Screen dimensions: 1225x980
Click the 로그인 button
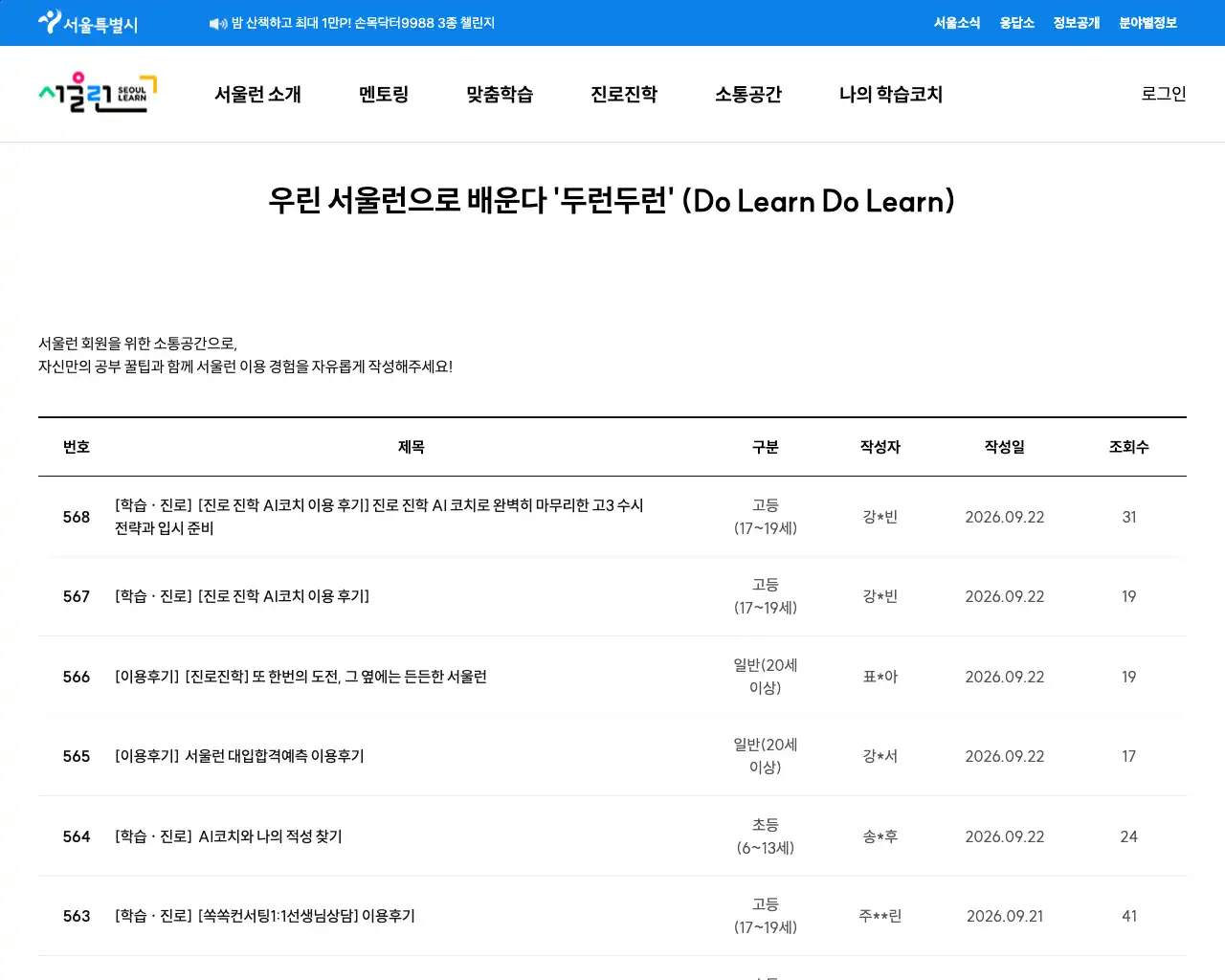(1164, 94)
